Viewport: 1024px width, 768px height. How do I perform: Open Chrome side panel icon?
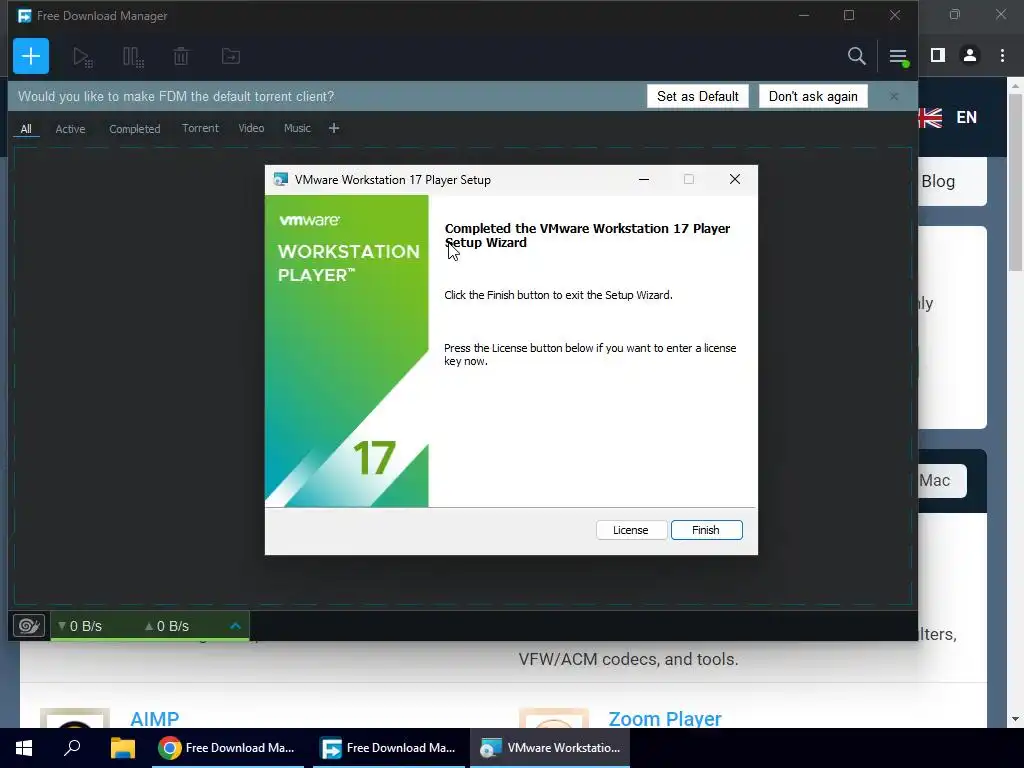pyautogui.click(x=938, y=56)
